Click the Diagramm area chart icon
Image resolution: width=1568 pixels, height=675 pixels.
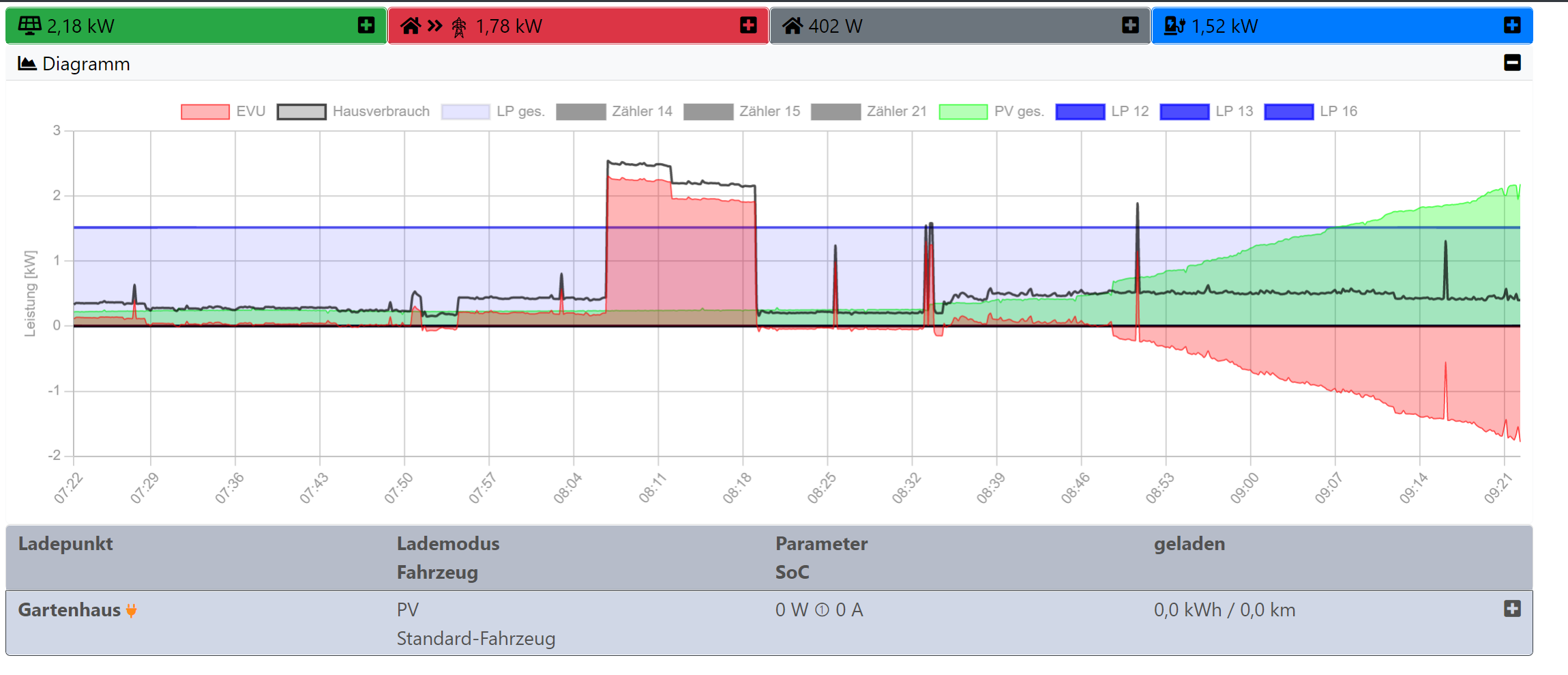tap(27, 63)
